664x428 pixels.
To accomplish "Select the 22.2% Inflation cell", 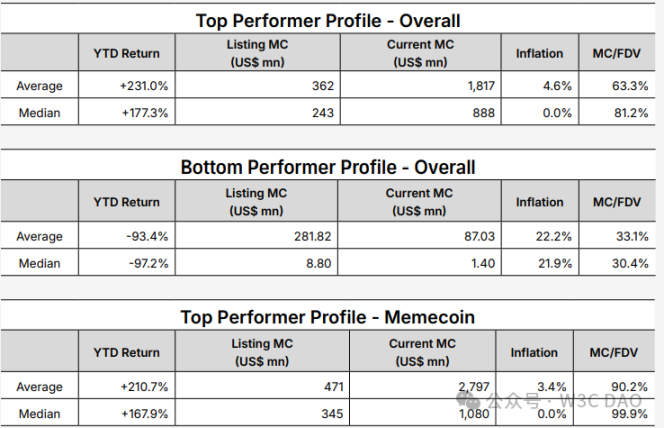I will coord(554,237).
